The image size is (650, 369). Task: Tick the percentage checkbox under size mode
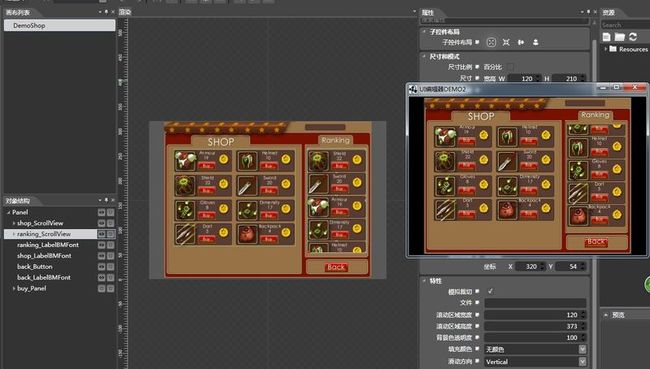pos(510,67)
